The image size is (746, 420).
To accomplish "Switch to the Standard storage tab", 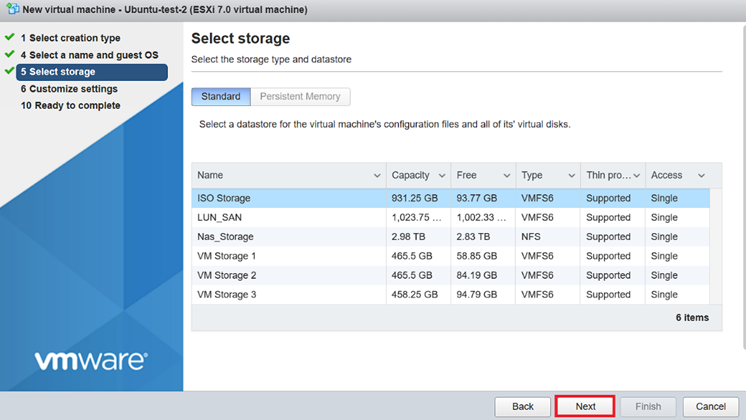I will coord(221,97).
